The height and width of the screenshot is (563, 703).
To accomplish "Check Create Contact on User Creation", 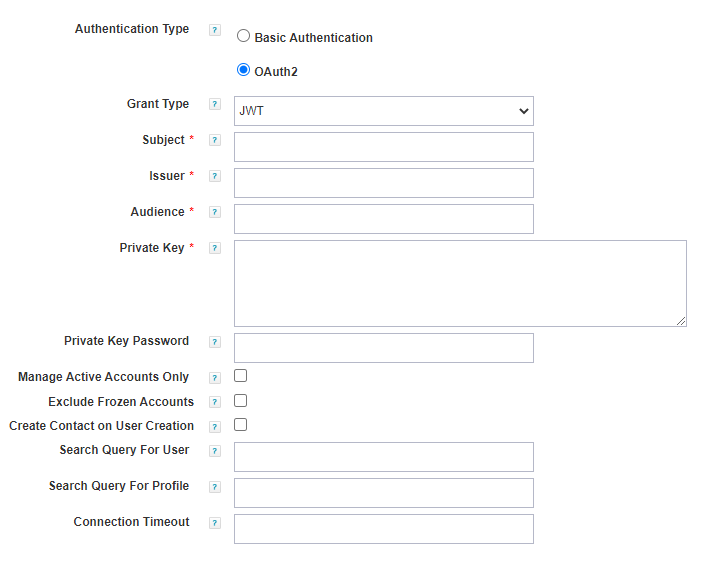I will (x=240, y=424).
